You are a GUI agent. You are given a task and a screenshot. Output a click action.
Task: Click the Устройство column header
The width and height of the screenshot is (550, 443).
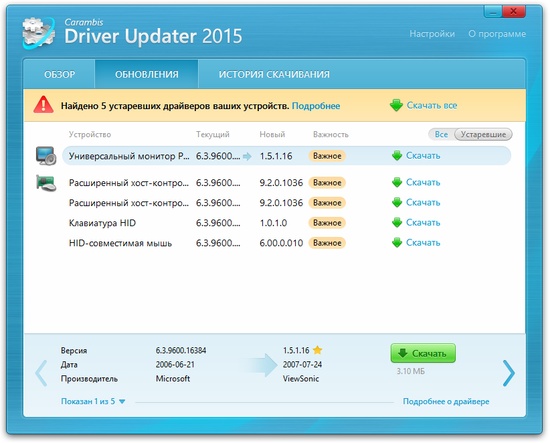pos(90,134)
